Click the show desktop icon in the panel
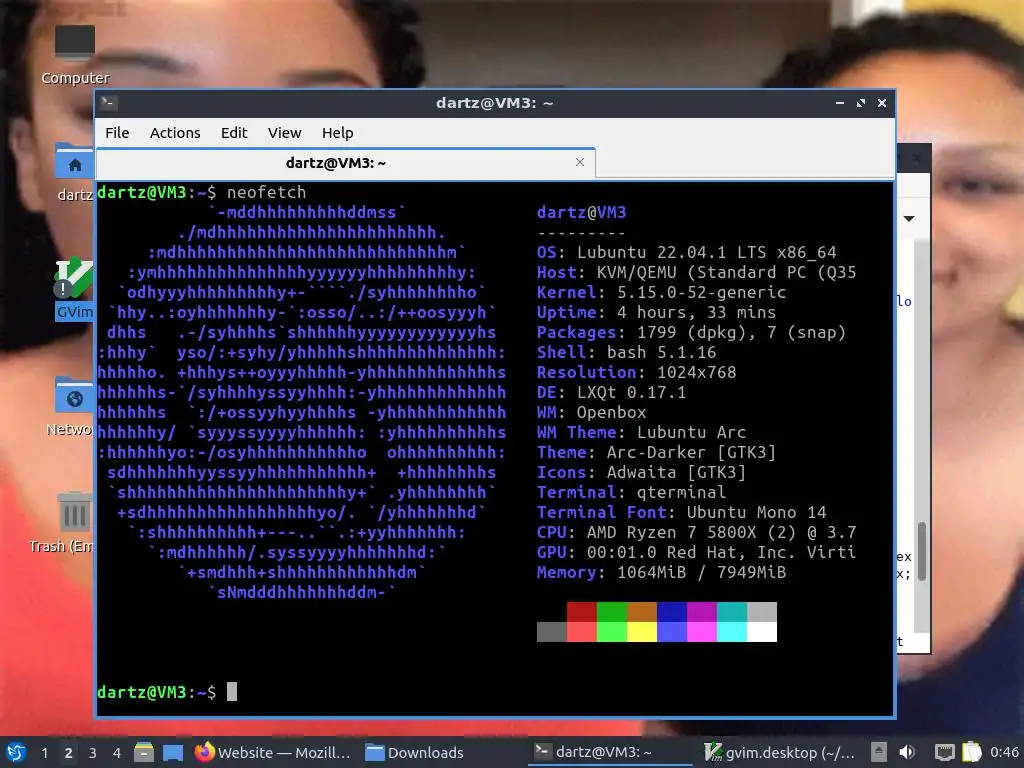The height and width of the screenshot is (768, 1024). pyautogui.click(x=173, y=752)
